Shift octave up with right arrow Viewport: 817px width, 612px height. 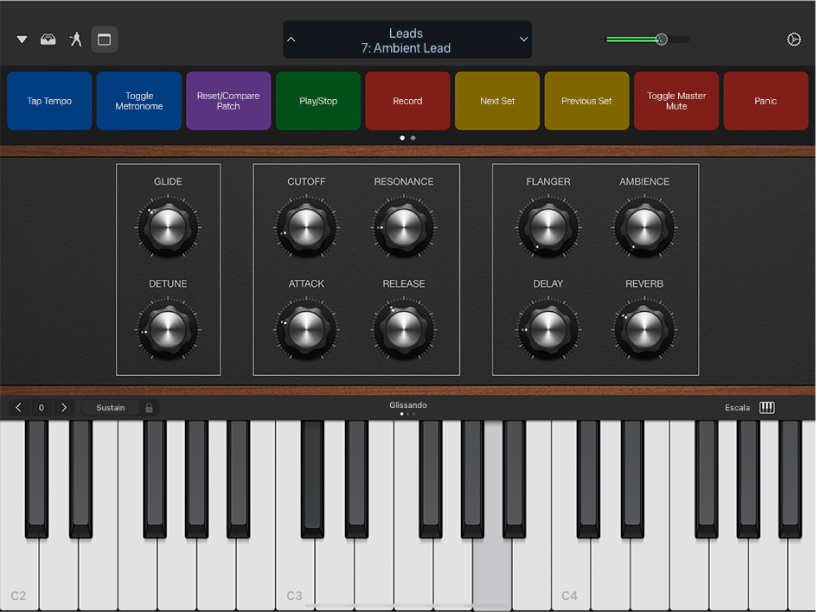[x=64, y=407]
